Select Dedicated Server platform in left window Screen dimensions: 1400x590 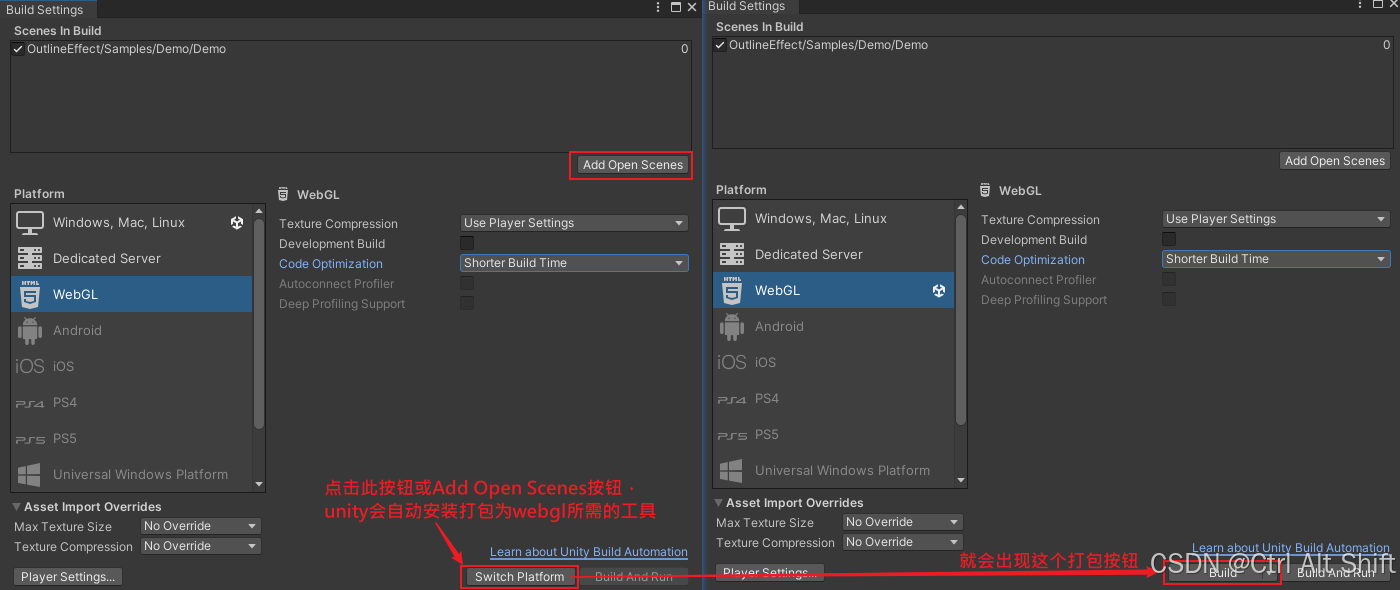click(x=132, y=259)
